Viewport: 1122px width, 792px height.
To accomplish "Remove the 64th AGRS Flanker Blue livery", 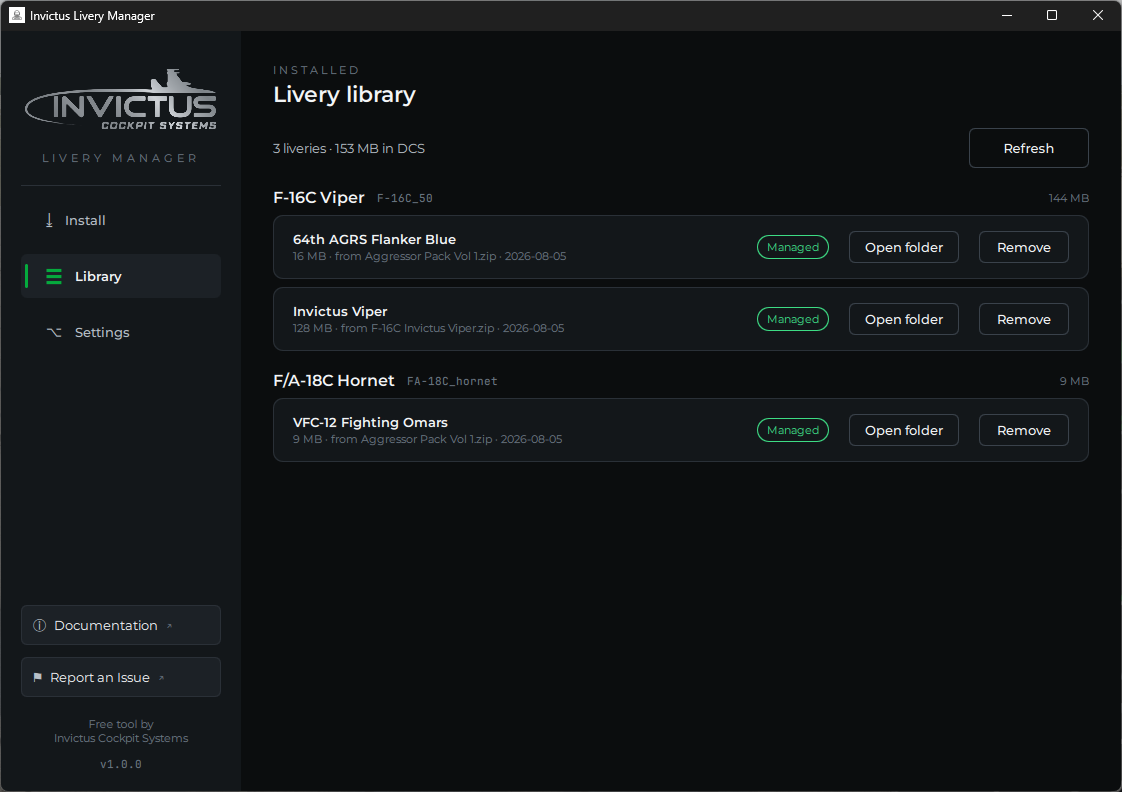I will [x=1023, y=247].
